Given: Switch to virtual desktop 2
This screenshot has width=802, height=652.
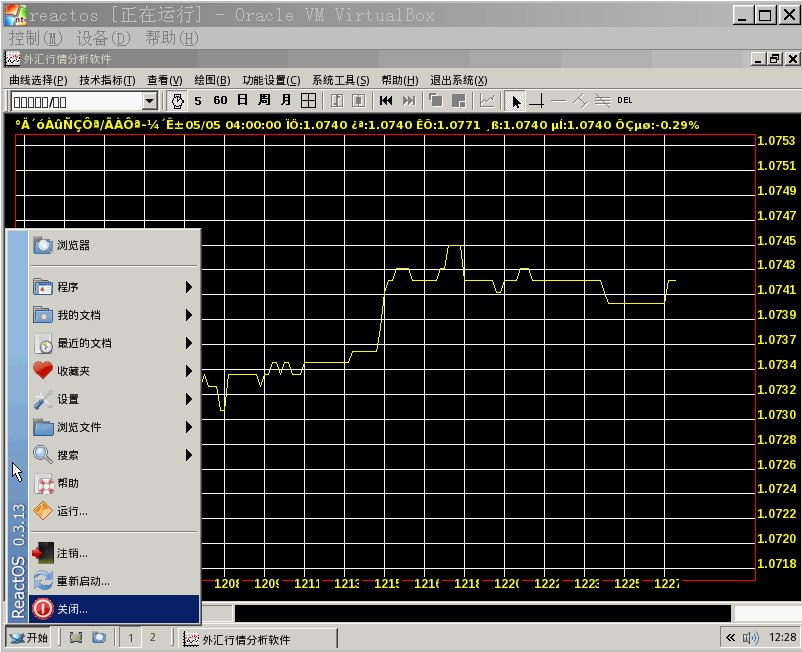Looking at the screenshot, I should point(152,638).
